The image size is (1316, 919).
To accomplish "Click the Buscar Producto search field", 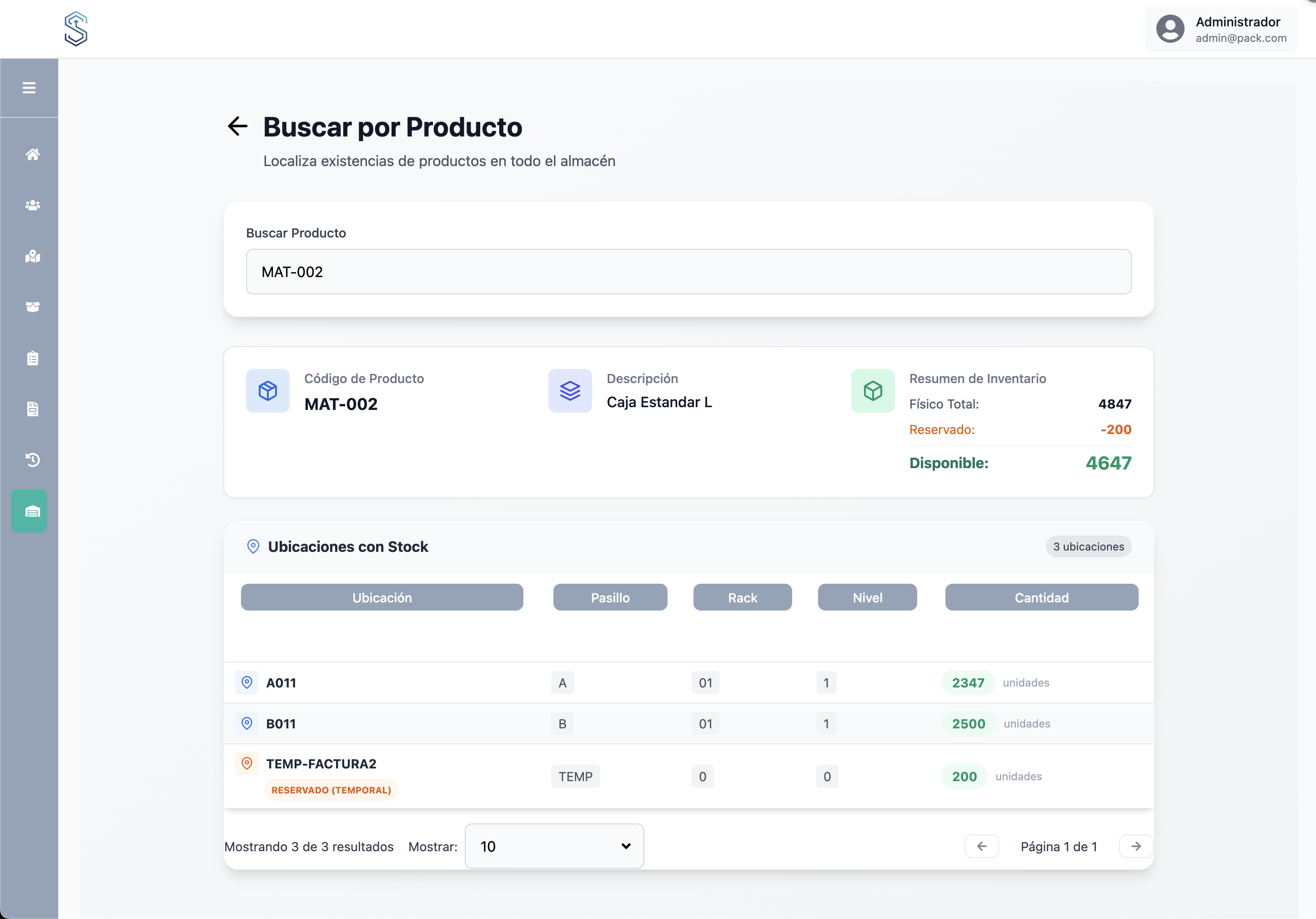I will click(688, 272).
